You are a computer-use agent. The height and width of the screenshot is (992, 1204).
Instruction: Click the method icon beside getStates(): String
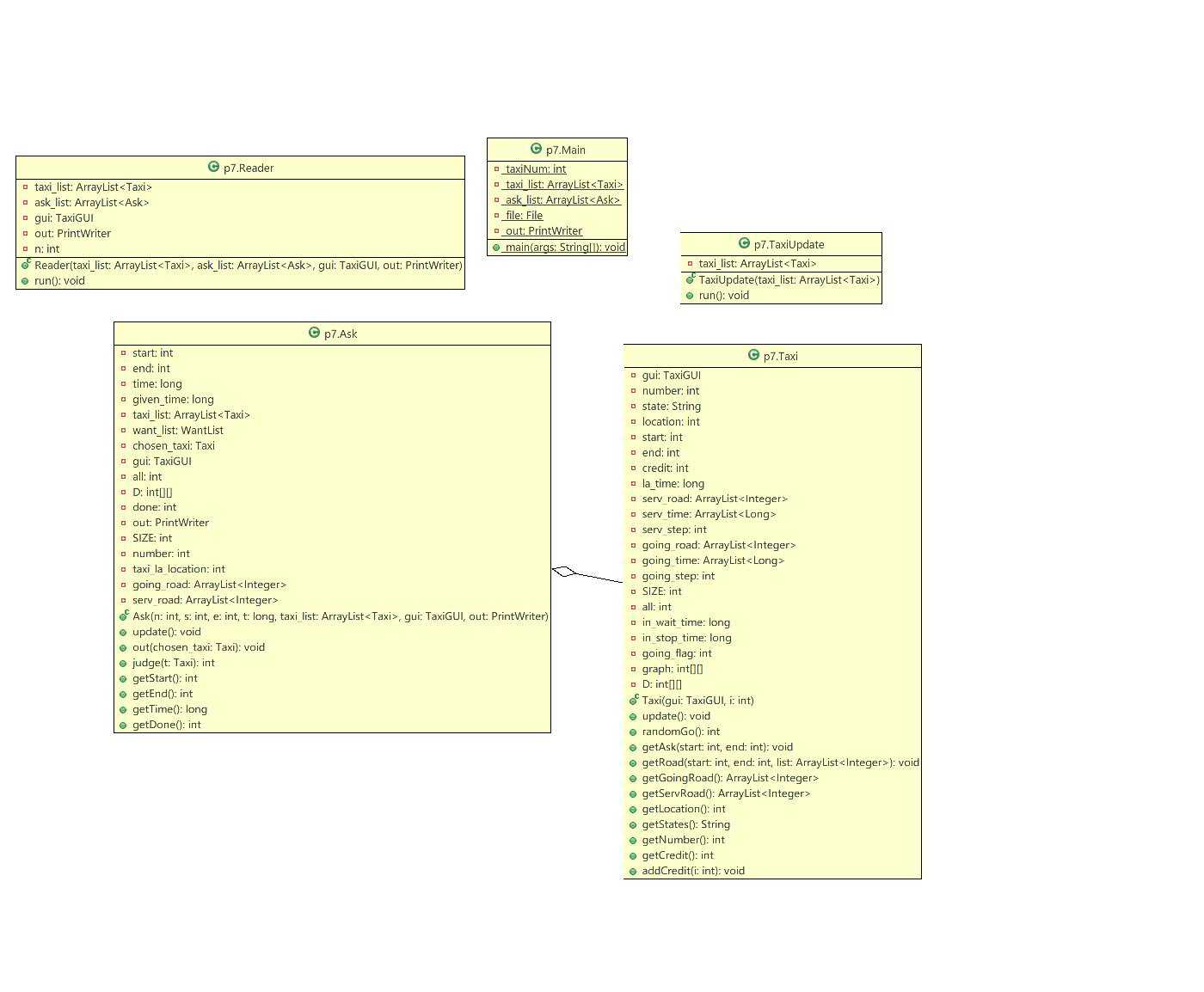633,825
